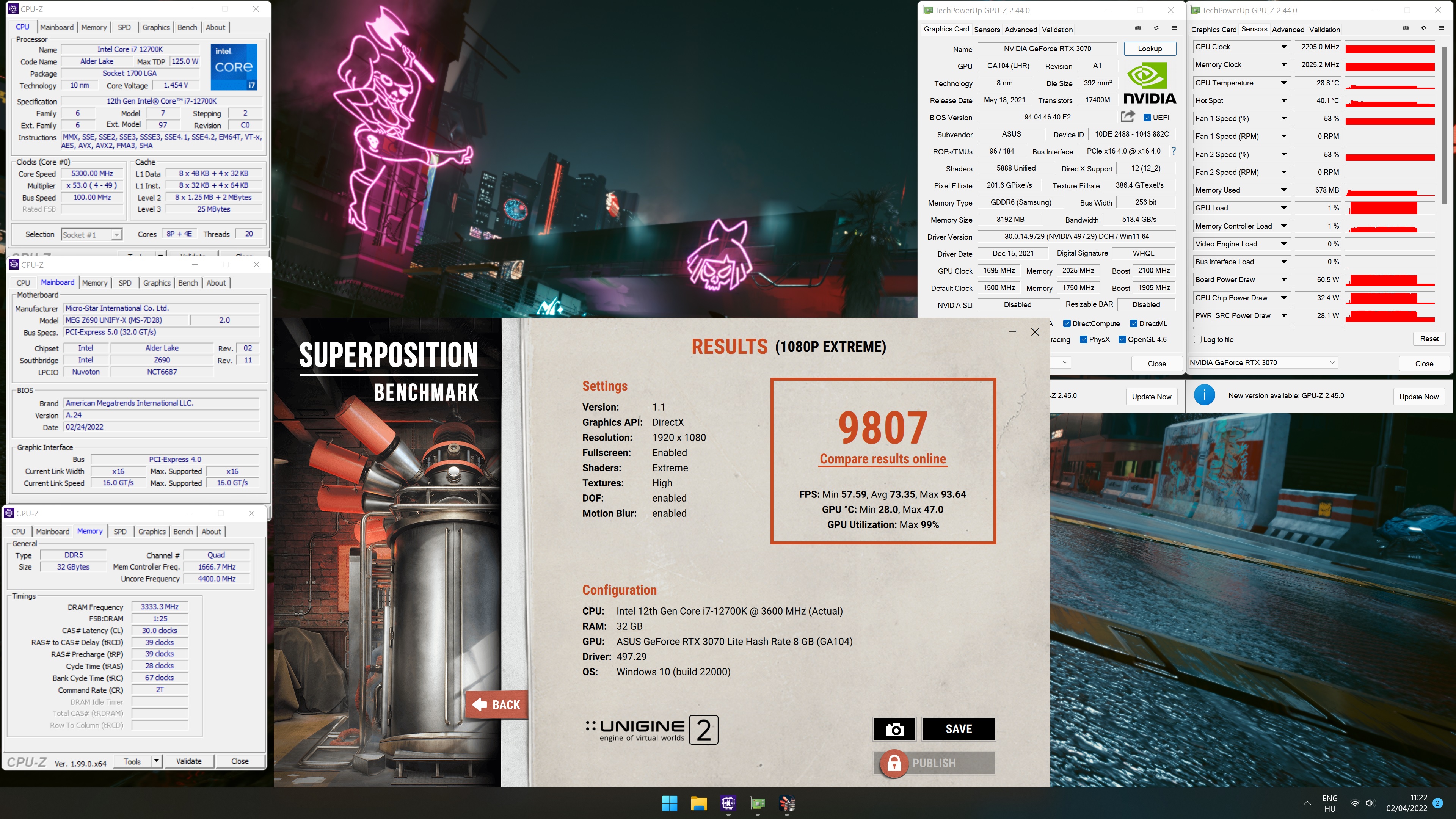Viewport: 1456px width, 819px height.
Task: Click the NVIDIA logo in GPU-Z
Action: [1149, 83]
